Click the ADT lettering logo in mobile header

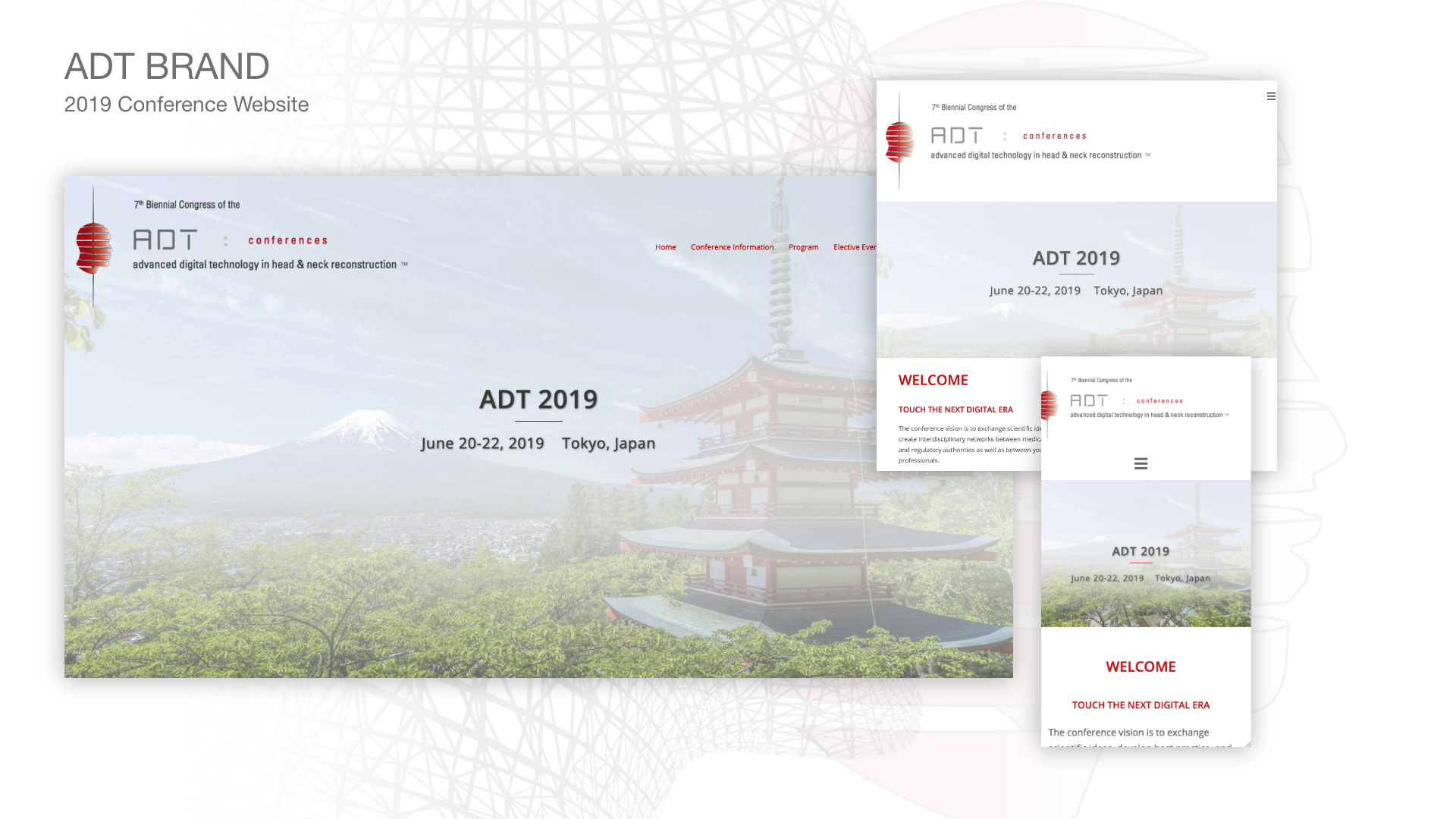pyautogui.click(x=1089, y=400)
